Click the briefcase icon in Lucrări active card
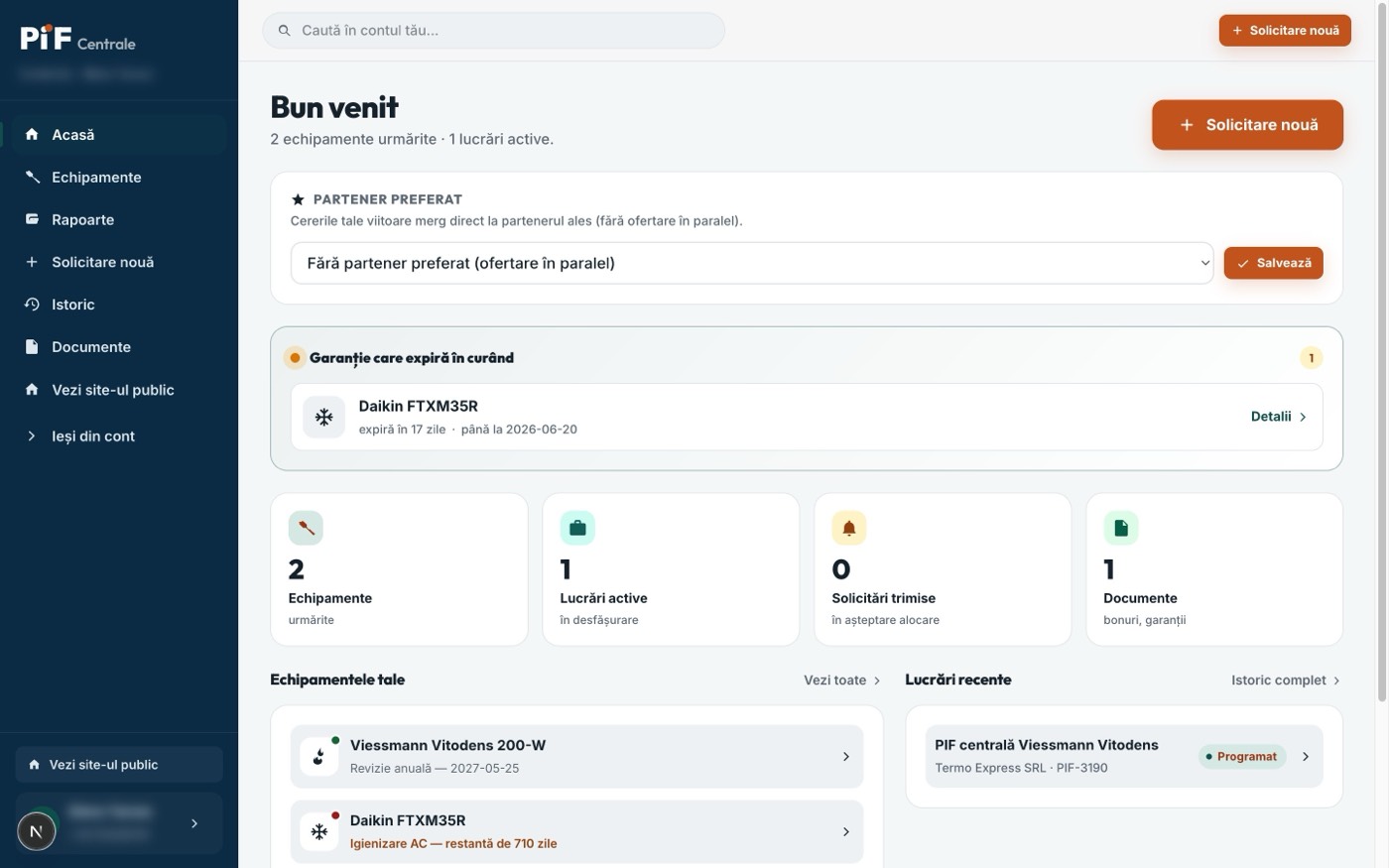 577,528
